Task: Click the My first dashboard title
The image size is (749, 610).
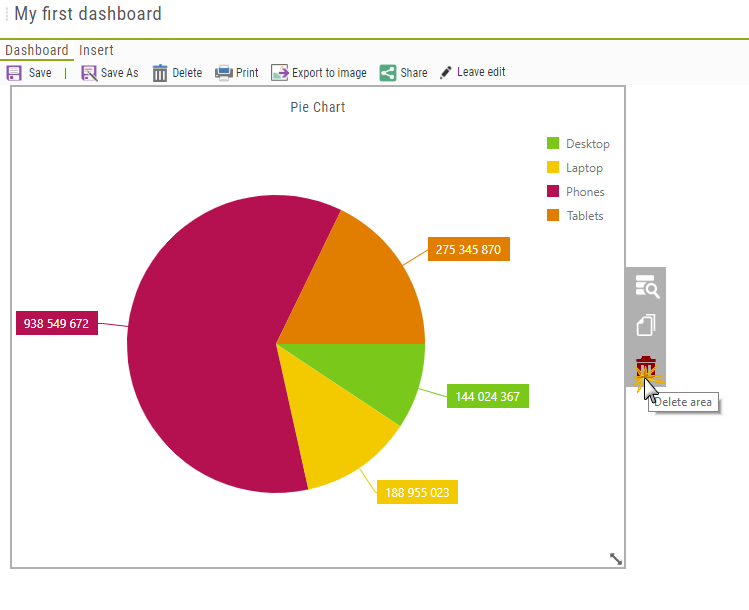Action: tap(88, 14)
